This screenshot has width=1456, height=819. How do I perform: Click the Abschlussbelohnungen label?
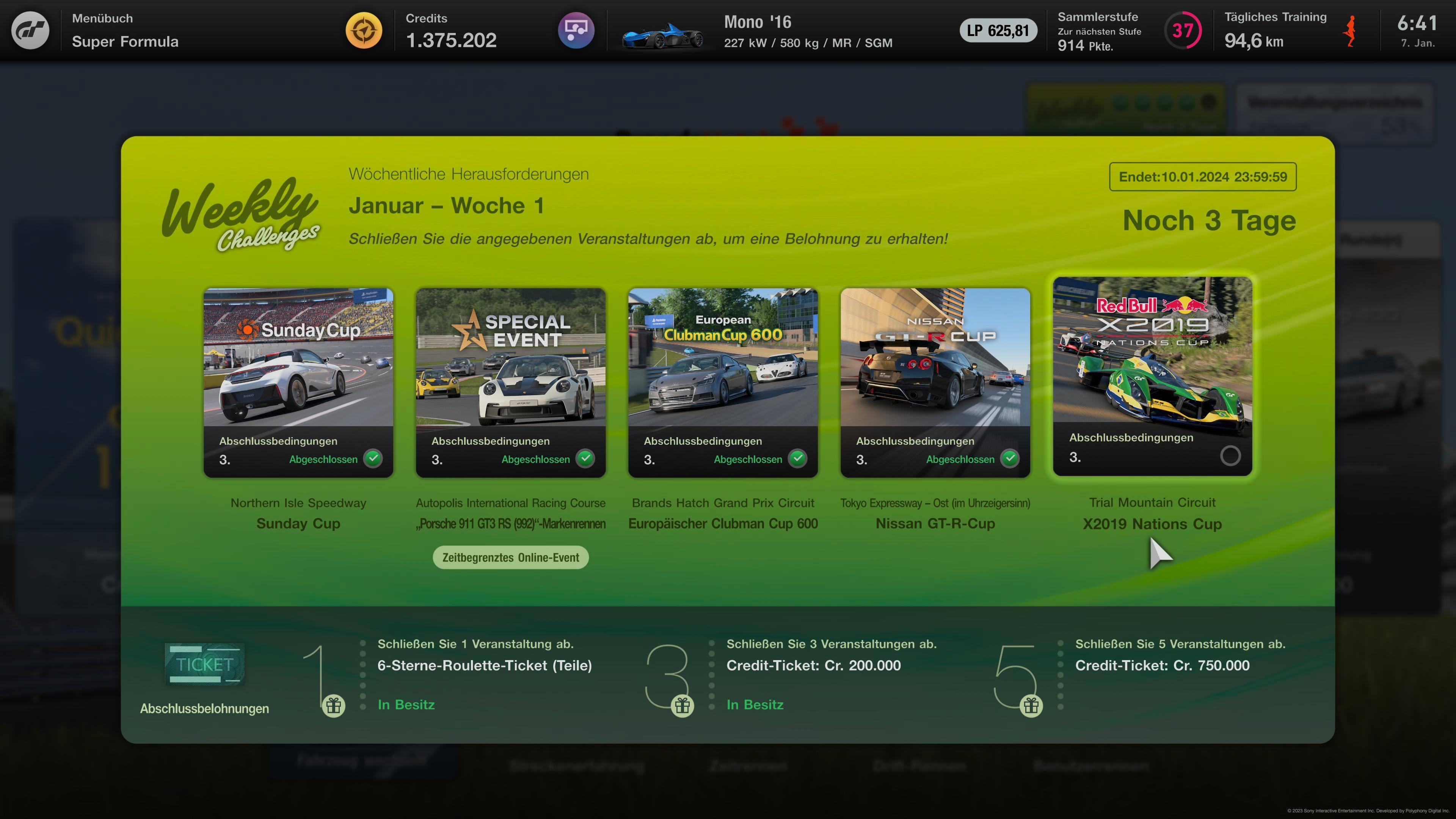point(205,709)
